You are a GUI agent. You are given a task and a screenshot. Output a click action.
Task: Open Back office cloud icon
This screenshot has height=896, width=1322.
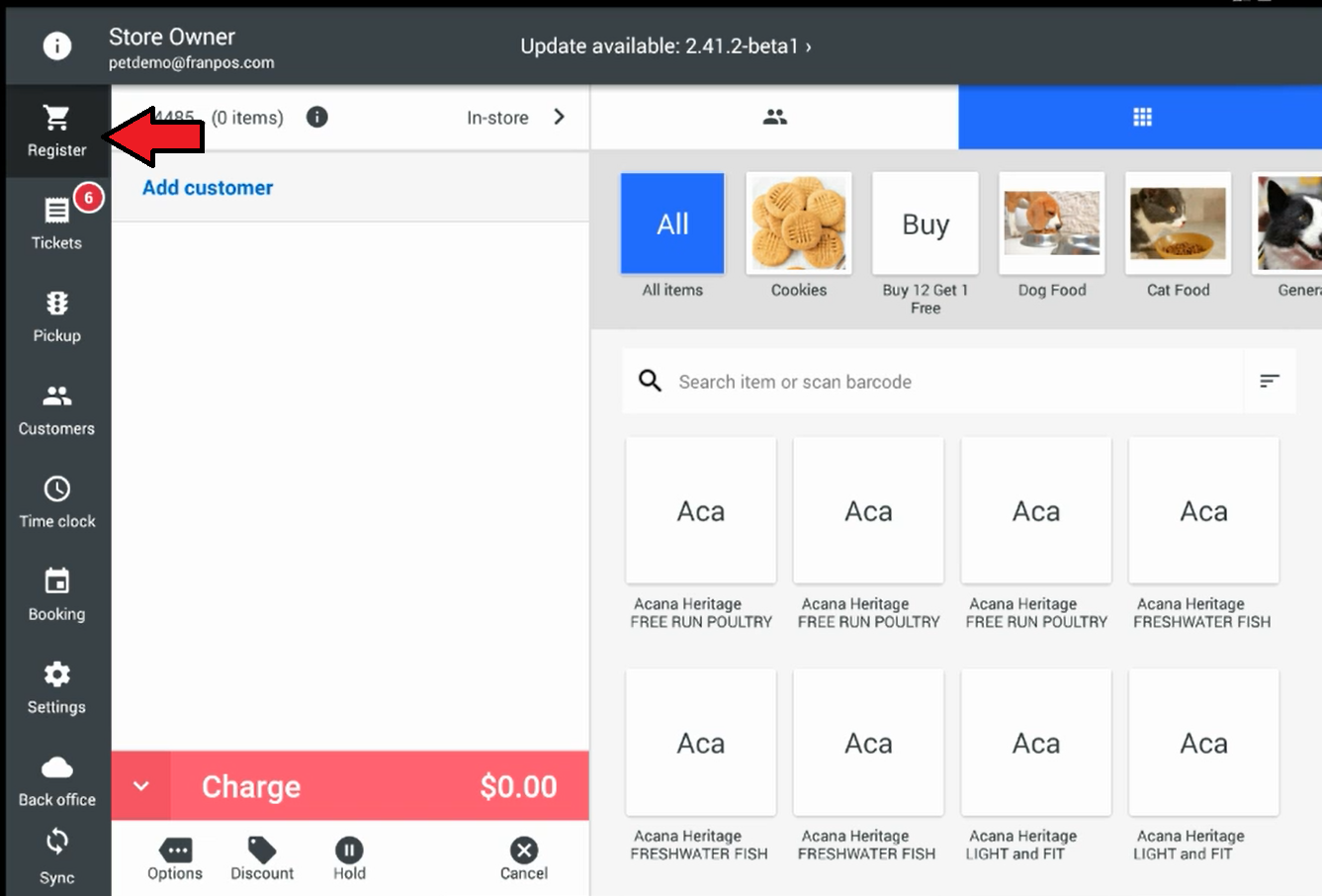[56, 780]
